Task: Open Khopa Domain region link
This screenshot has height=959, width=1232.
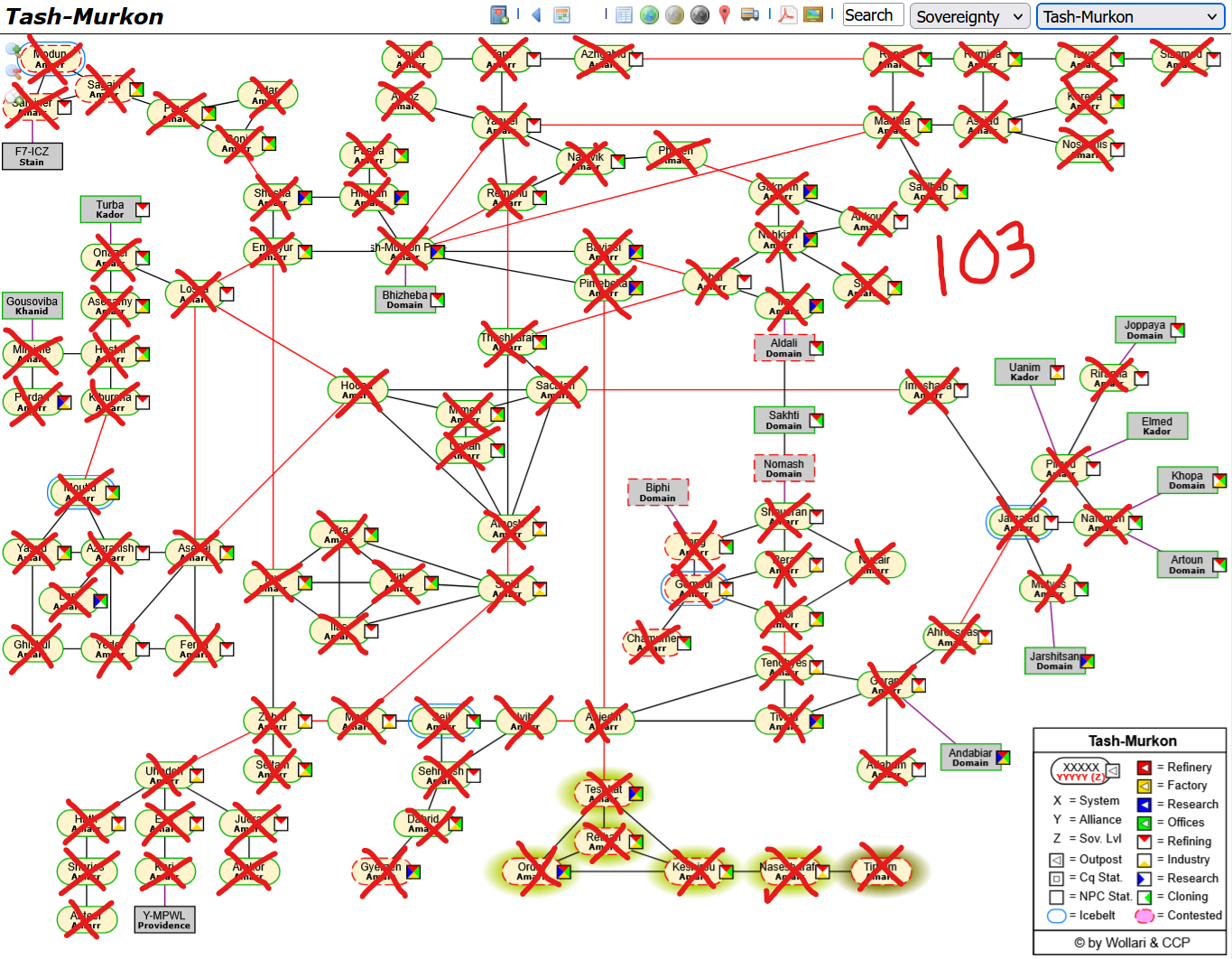Action: coord(1187,480)
